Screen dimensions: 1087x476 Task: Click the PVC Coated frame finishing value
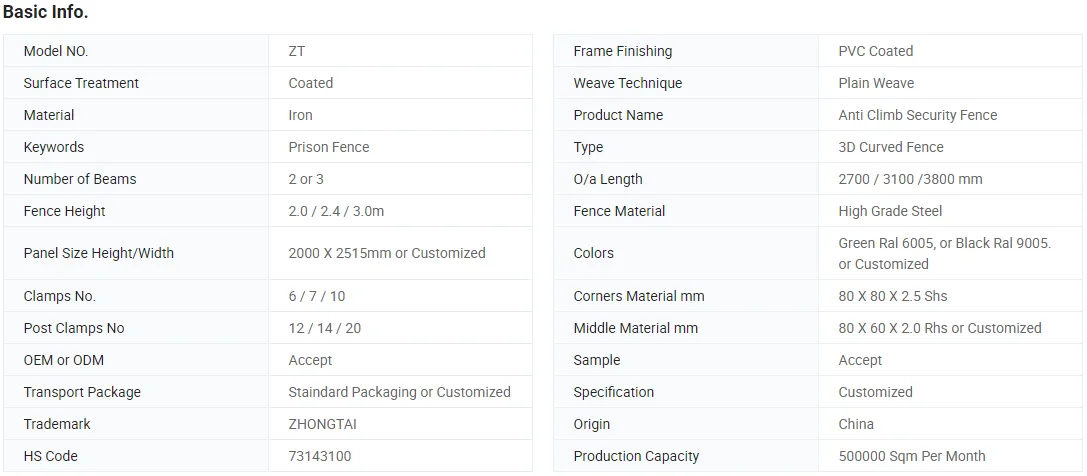[875, 51]
